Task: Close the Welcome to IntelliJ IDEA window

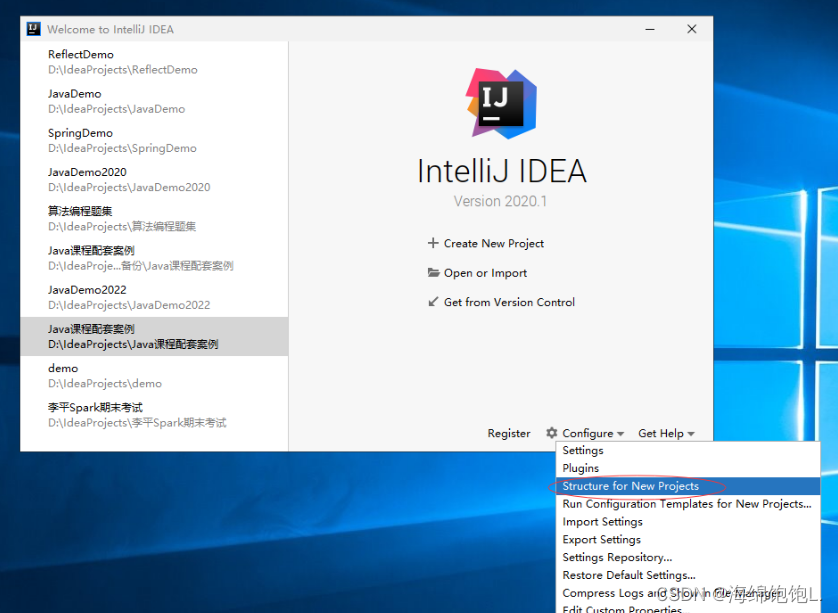Action: click(692, 29)
